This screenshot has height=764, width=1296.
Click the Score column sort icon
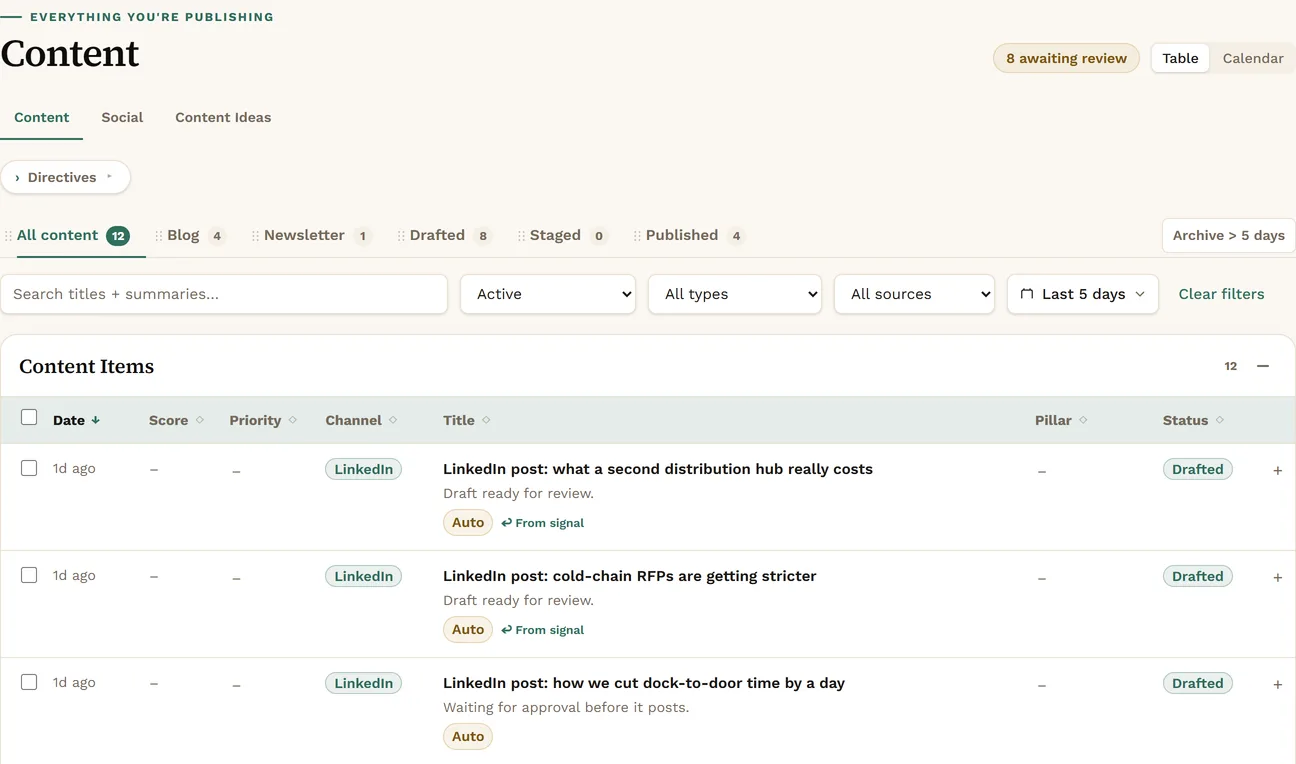[200, 420]
